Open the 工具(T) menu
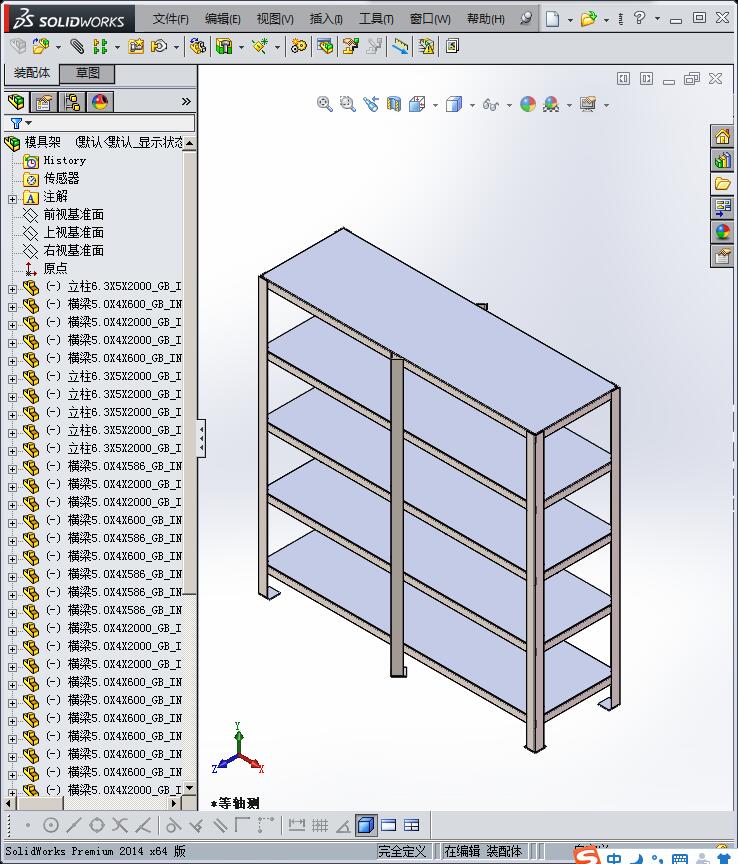The image size is (738, 864). tap(376, 19)
